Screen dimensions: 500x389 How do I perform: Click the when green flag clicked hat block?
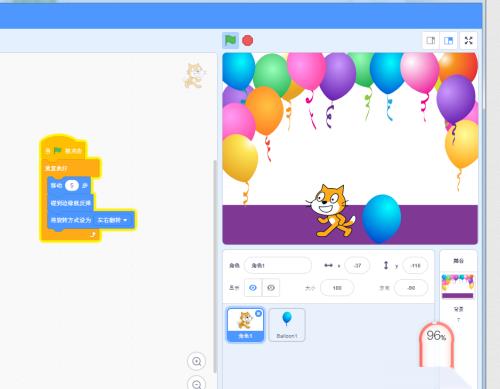tap(64, 149)
